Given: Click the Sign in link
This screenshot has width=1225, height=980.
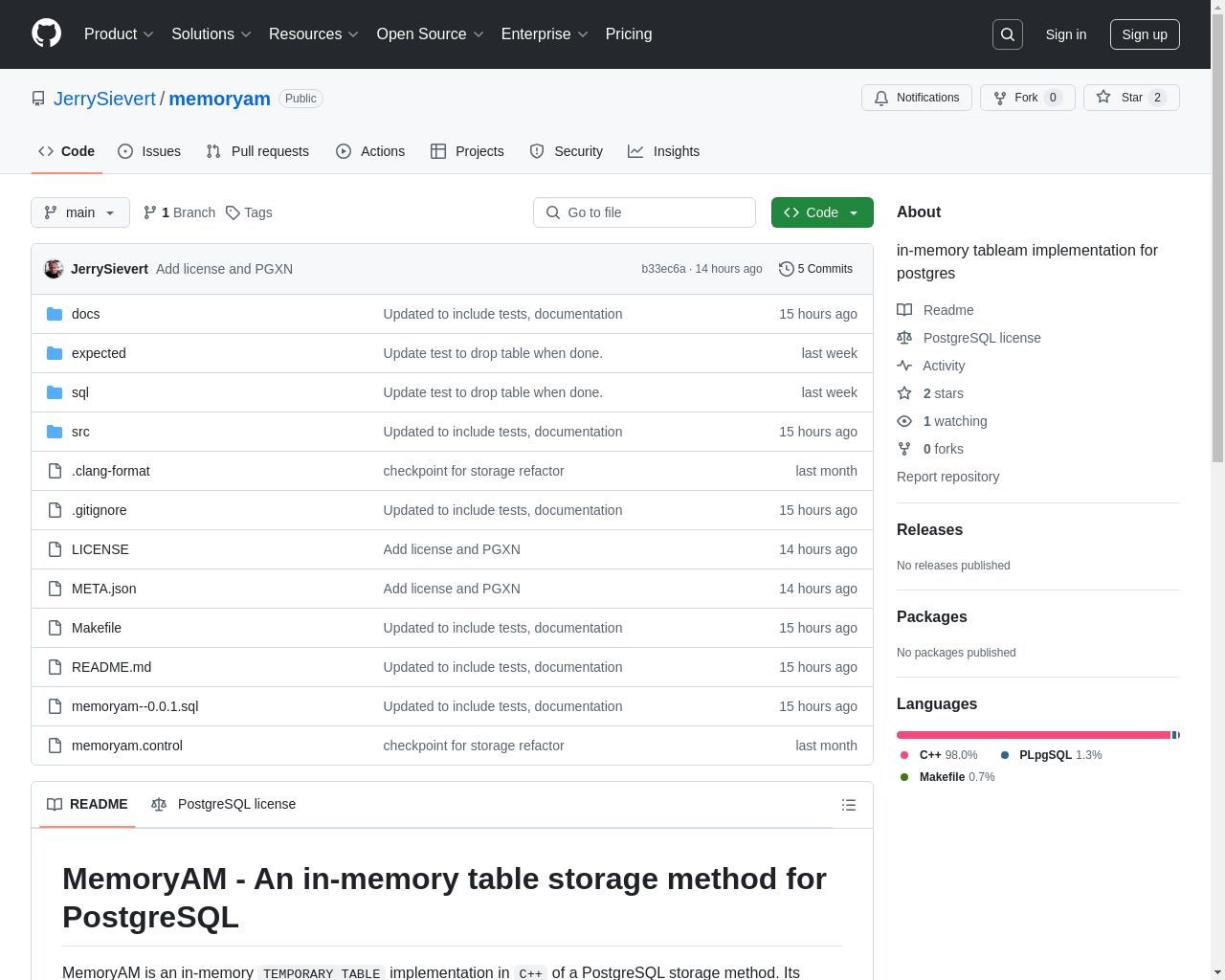Looking at the screenshot, I should click(1066, 34).
